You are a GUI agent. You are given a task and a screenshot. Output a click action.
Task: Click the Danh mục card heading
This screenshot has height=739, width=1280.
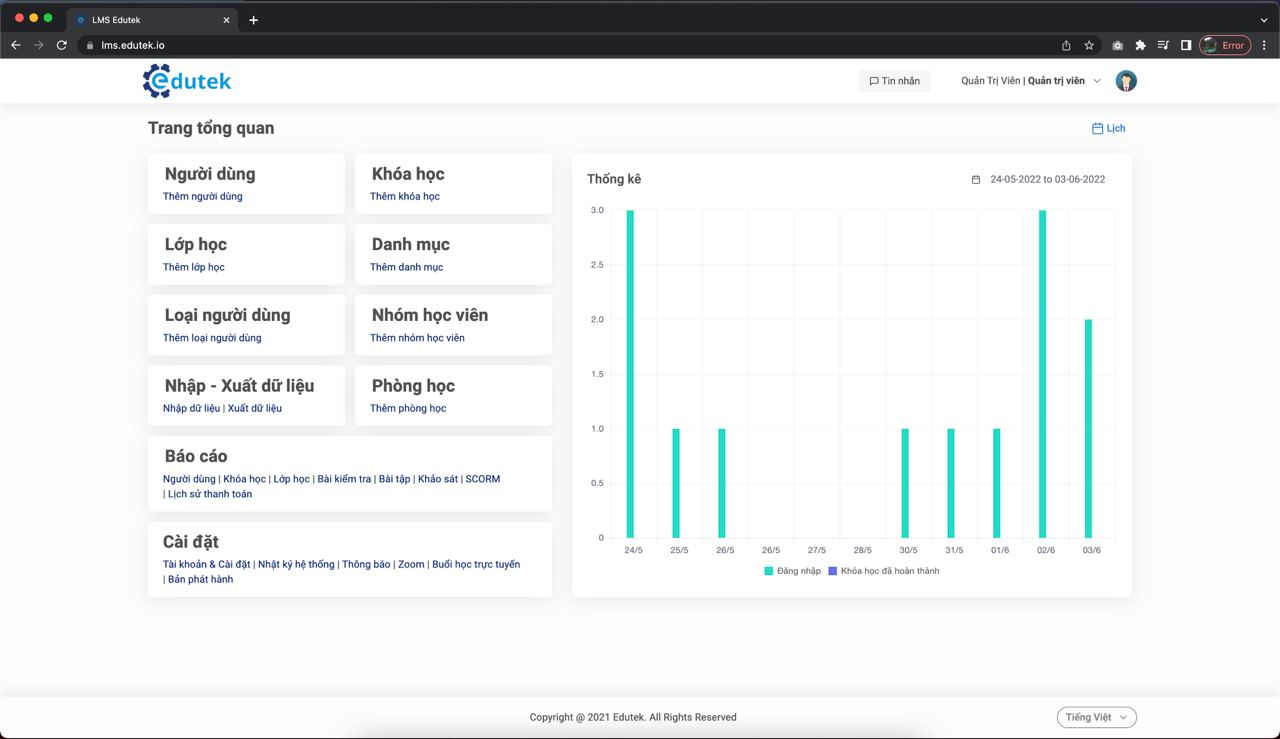[x=411, y=244]
